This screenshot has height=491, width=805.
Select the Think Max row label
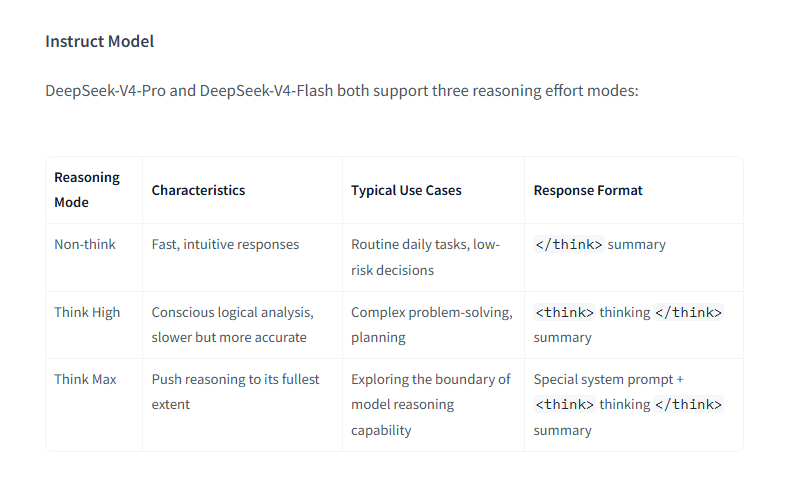85,379
